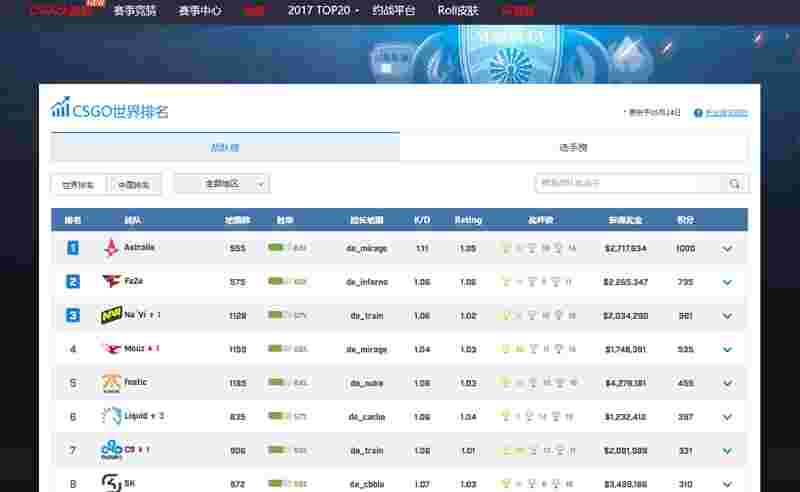Click the search magnifier icon
Screen dimensions: 800x492
click(x=735, y=184)
